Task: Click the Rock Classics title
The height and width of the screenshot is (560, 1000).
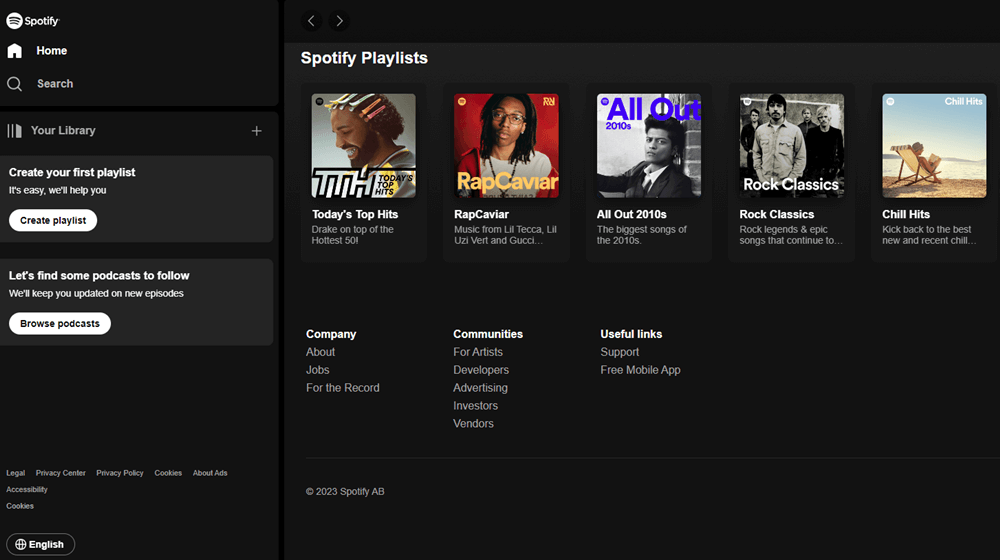Action: (x=777, y=214)
